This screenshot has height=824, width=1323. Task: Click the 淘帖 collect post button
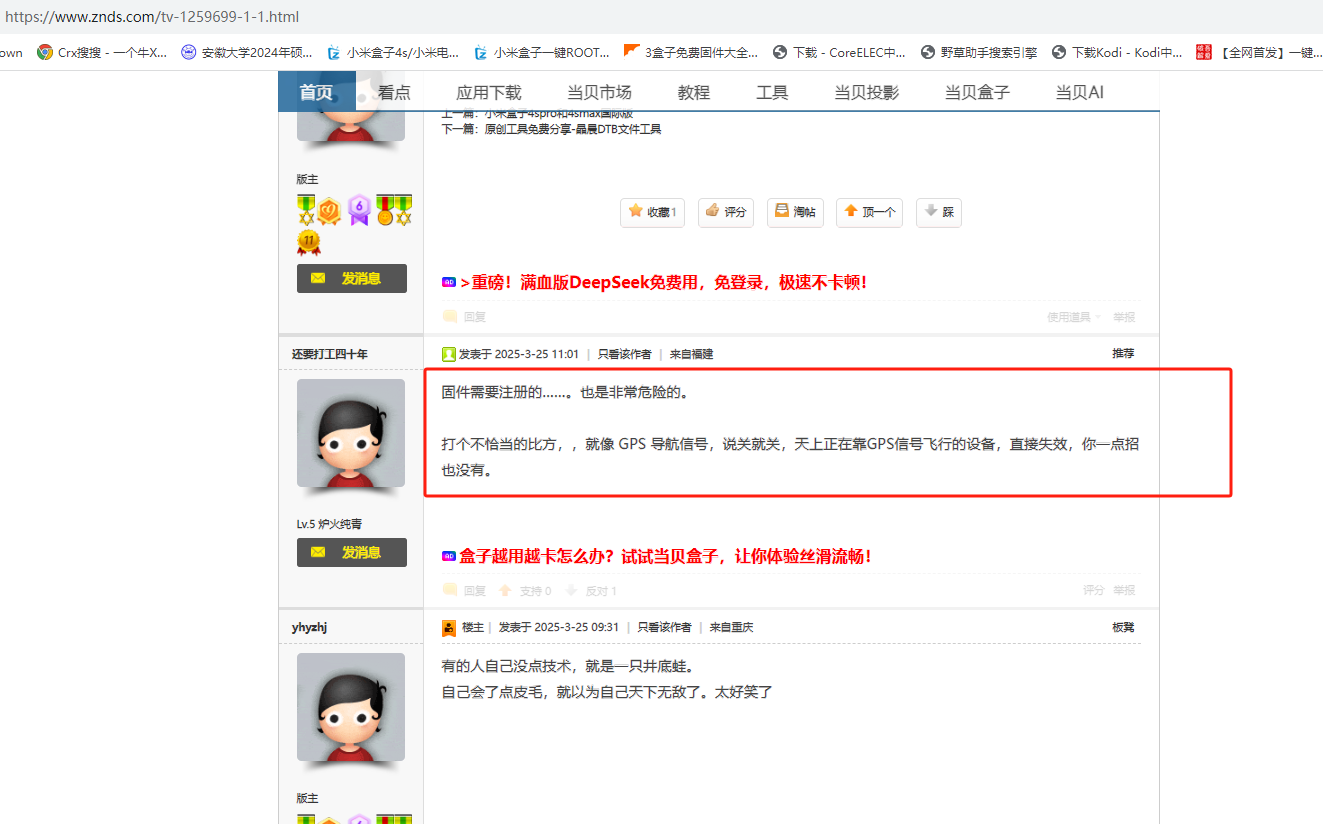tap(795, 212)
